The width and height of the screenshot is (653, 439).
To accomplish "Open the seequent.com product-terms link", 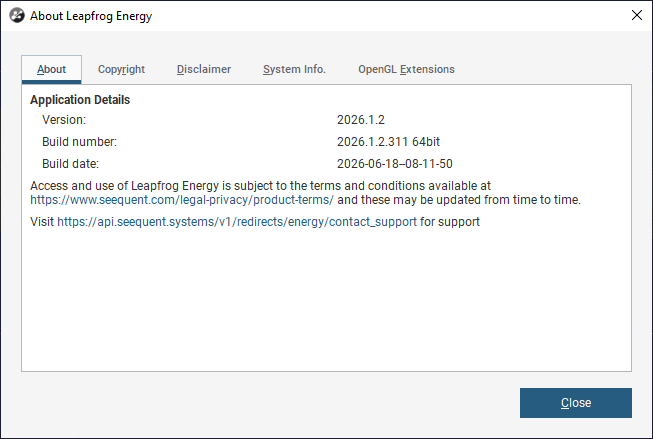I will click(182, 200).
